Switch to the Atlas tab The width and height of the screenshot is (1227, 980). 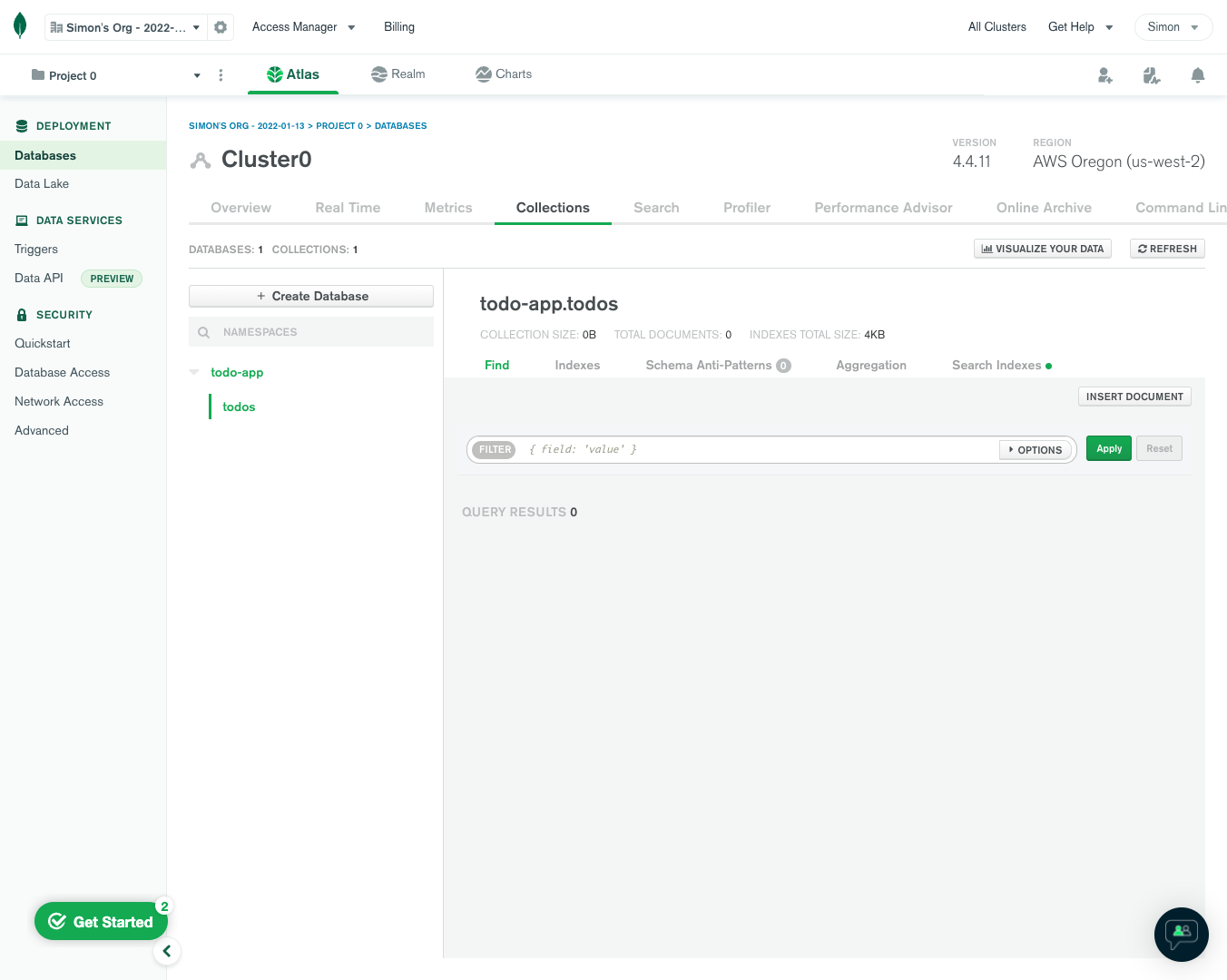pyautogui.click(x=293, y=74)
